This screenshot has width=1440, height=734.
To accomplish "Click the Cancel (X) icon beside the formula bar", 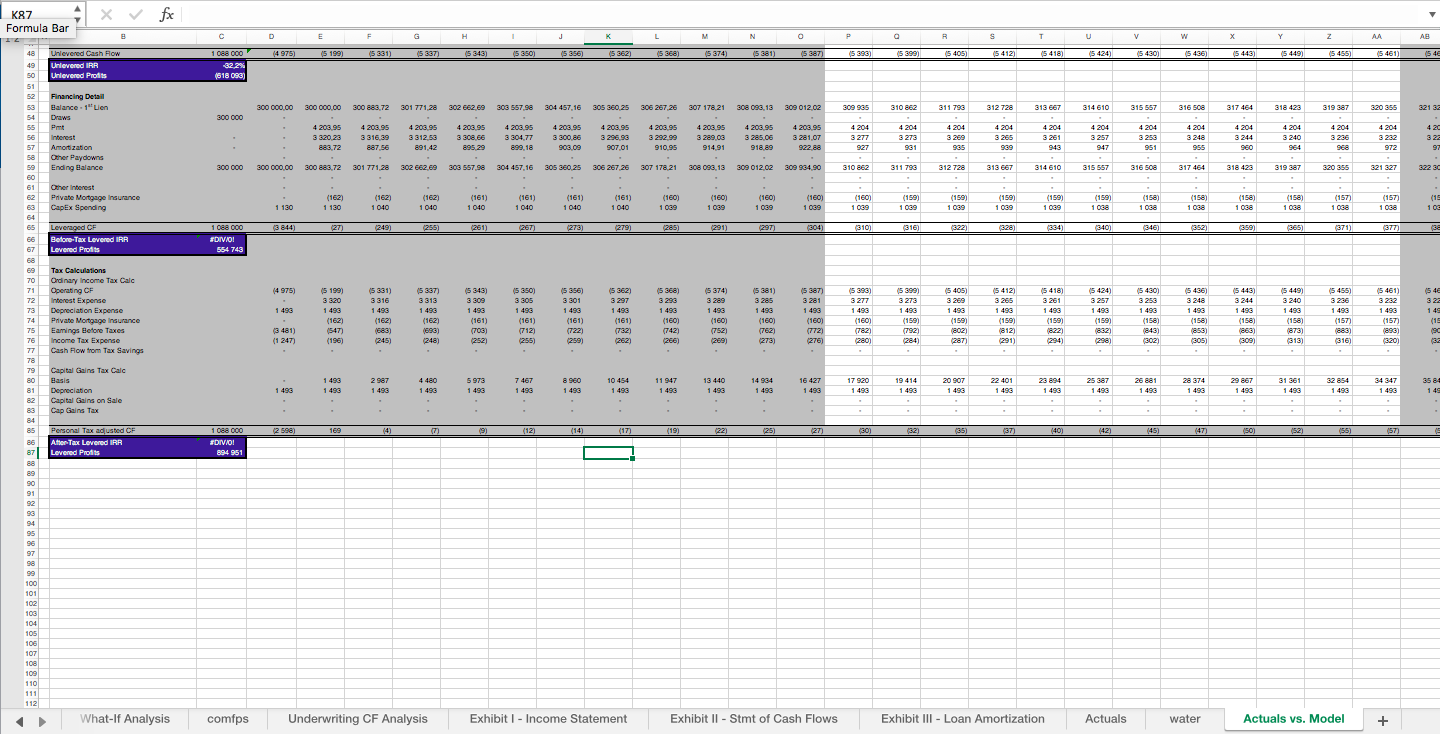I will (108, 13).
